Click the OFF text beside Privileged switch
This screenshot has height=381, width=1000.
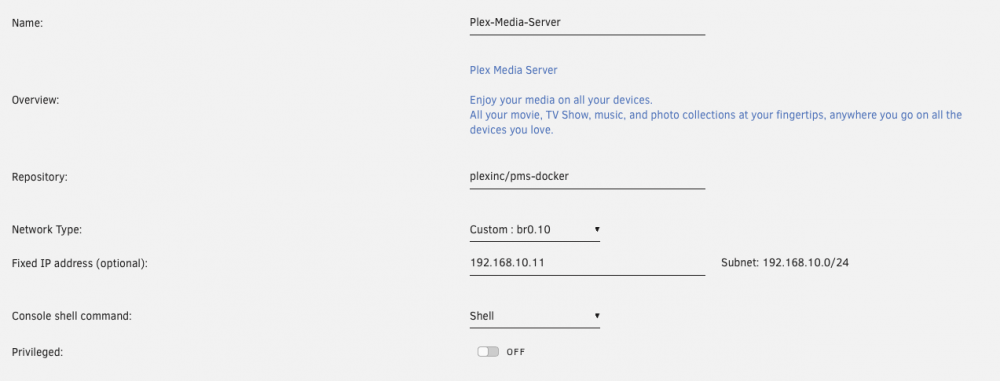coord(516,352)
